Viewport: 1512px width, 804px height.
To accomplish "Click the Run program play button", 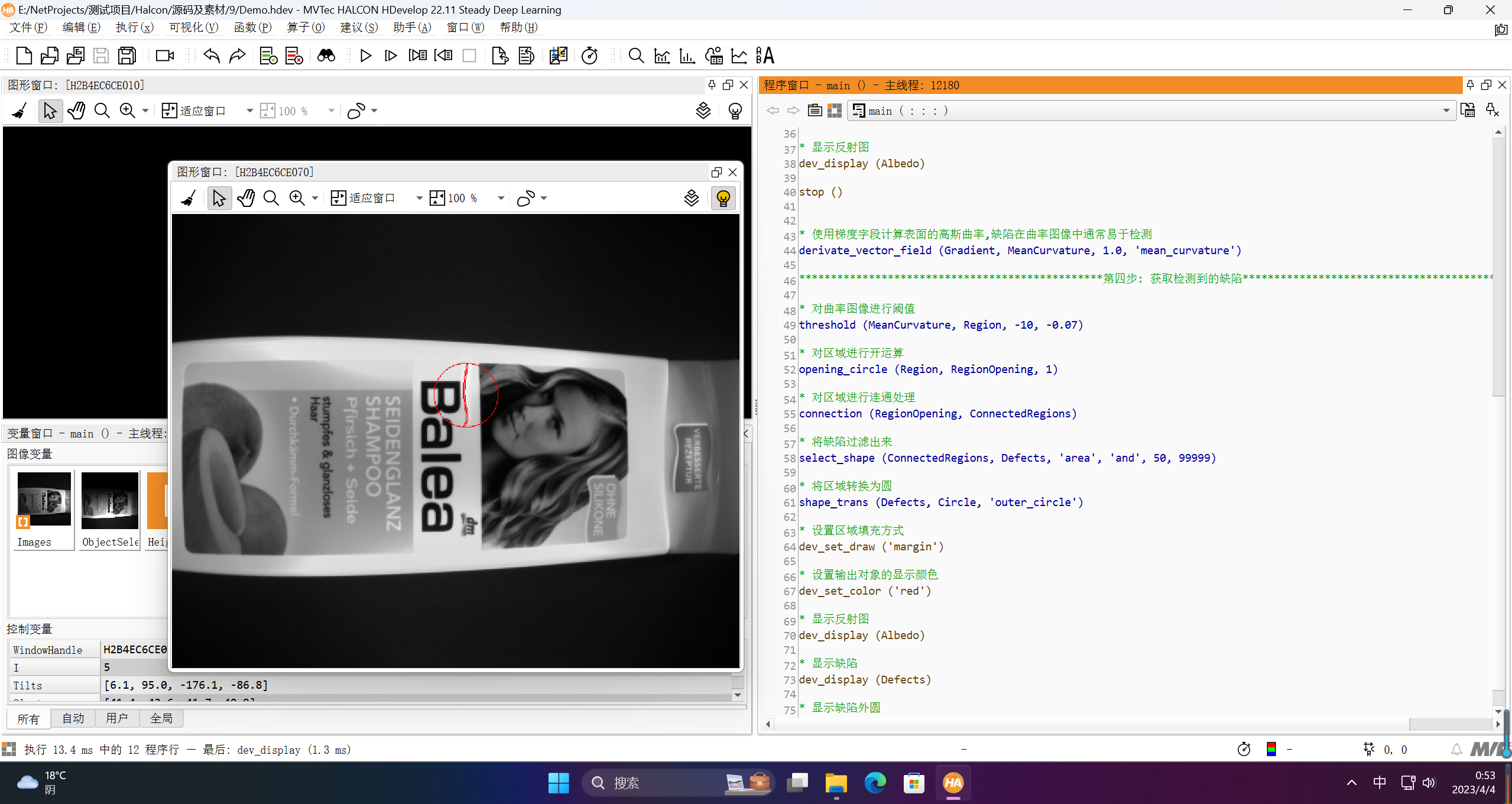I will pos(365,56).
